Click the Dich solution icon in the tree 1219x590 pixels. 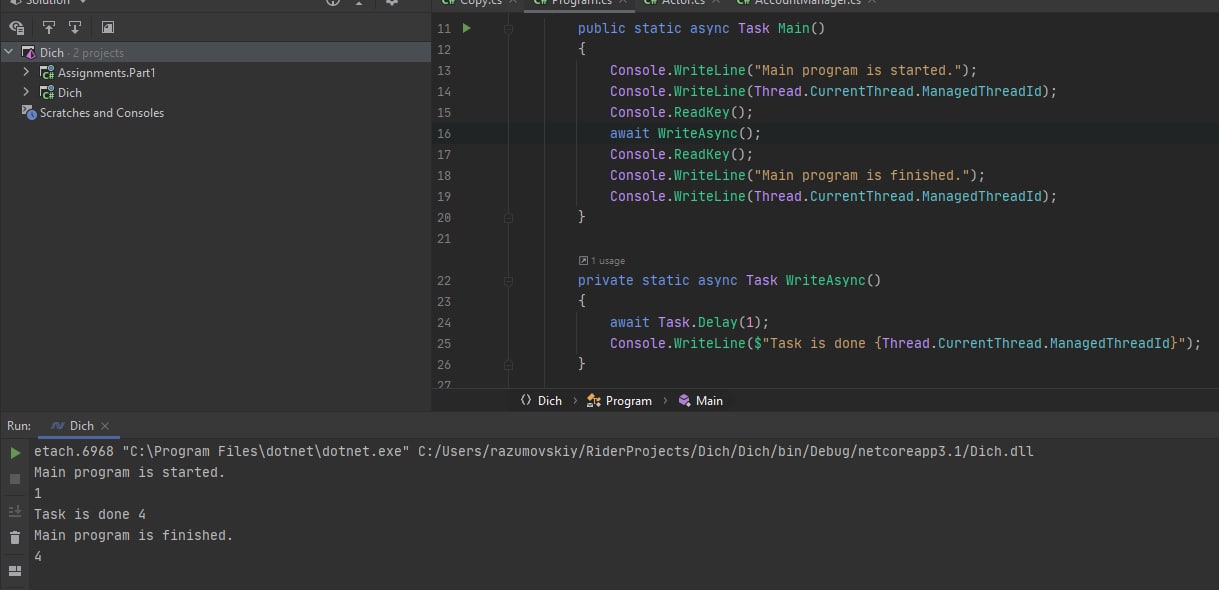[x=29, y=52]
